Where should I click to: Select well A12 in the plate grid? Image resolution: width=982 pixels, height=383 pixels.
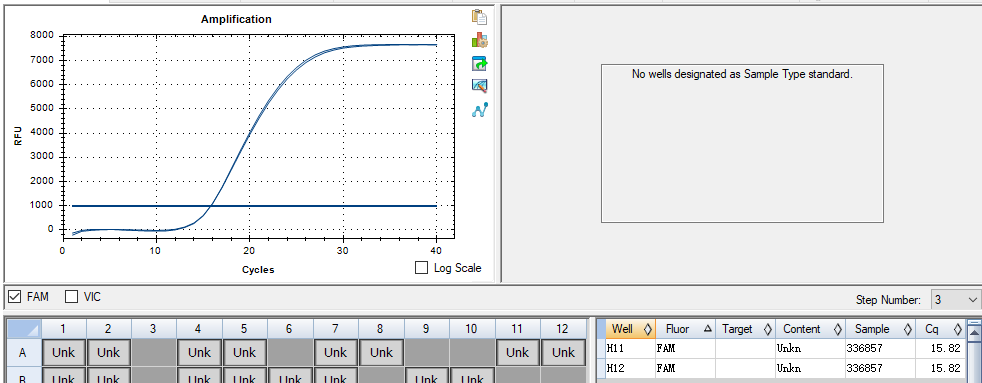(562, 352)
